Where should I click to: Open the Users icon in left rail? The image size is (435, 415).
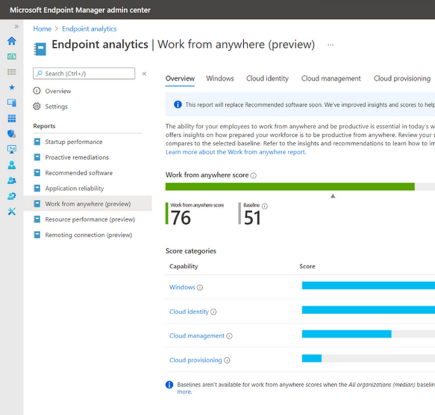click(12, 165)
